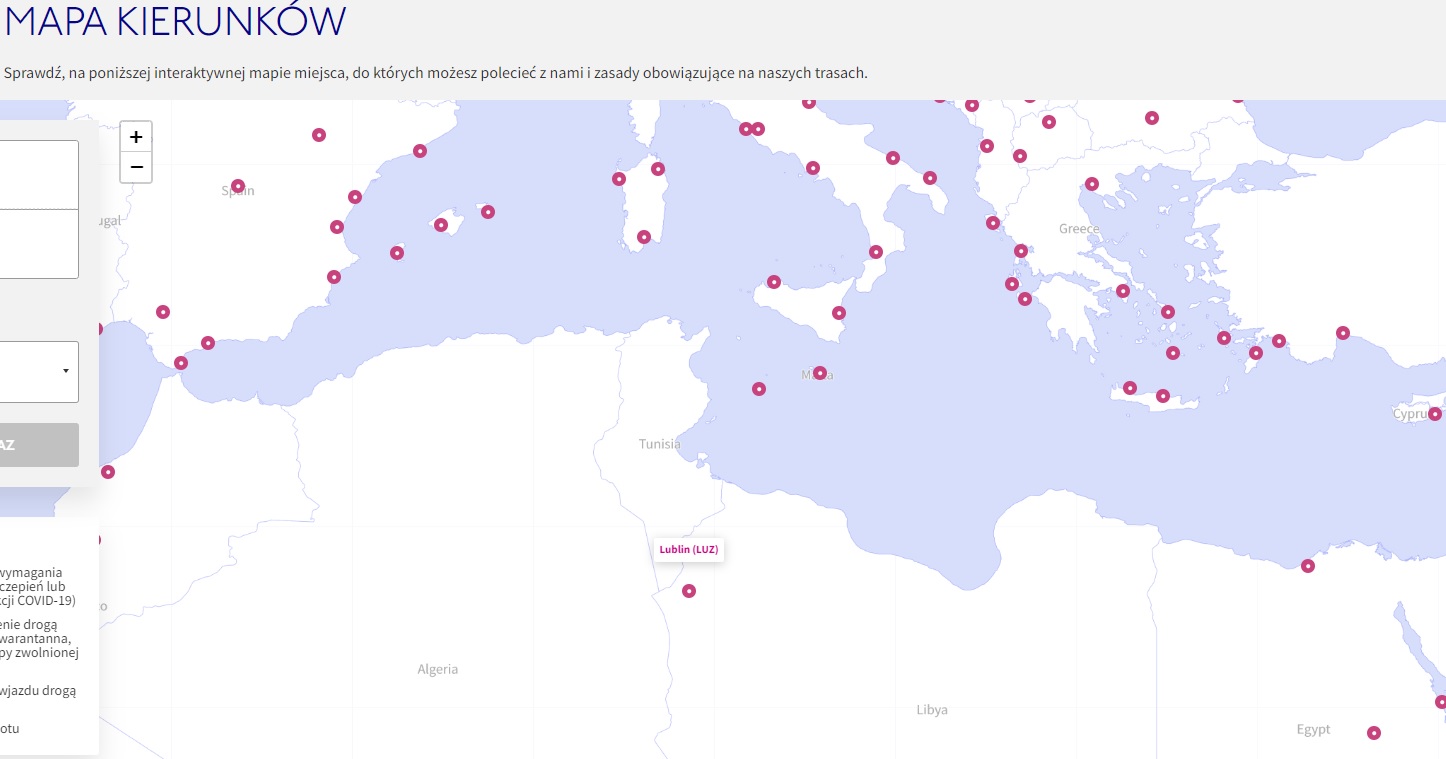Select the easternmost marker on Turkey's south coast
The image size is (1446, 759).
click(1343, 333)
